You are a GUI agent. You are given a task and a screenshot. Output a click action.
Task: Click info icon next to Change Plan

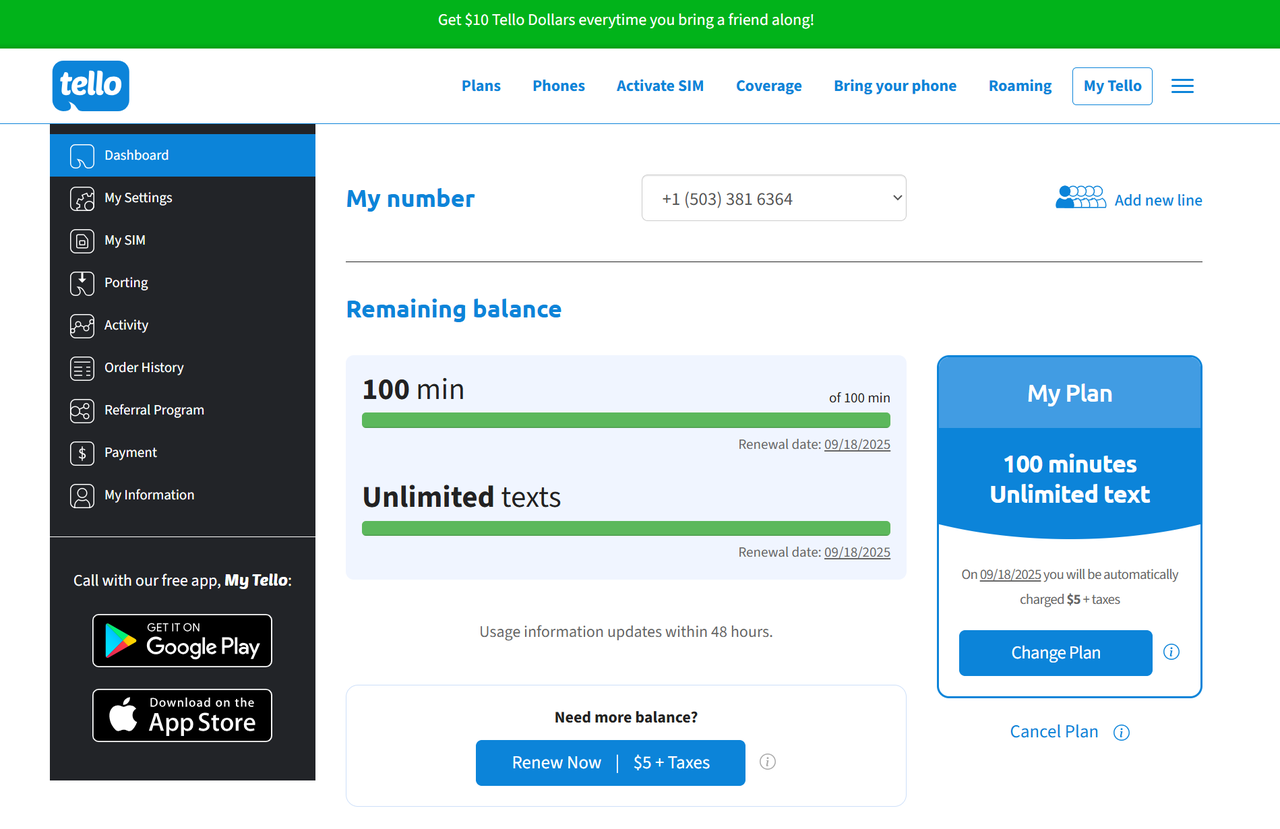[1172, 652]
